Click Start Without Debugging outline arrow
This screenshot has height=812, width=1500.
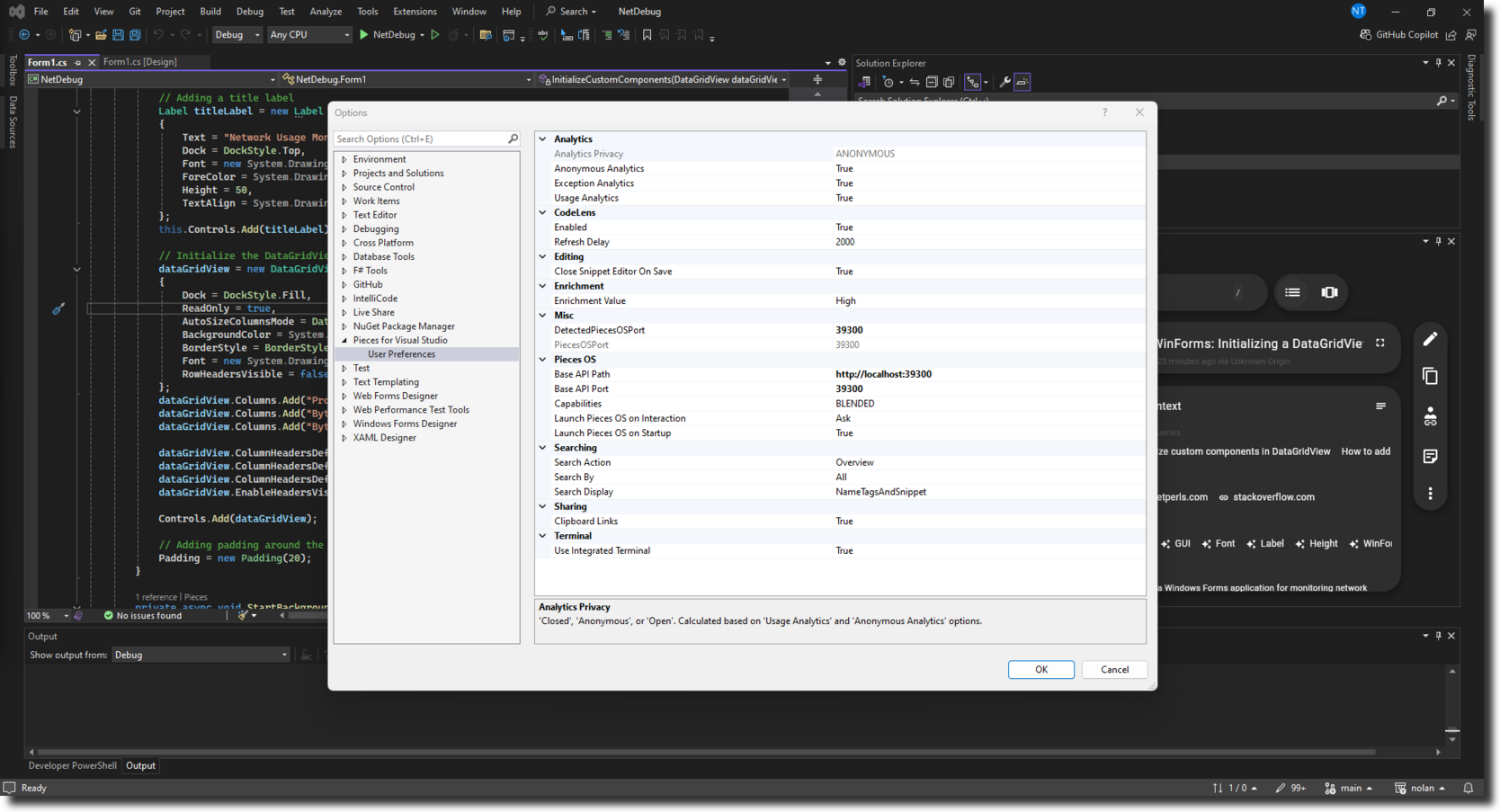[x=435, y=35]
